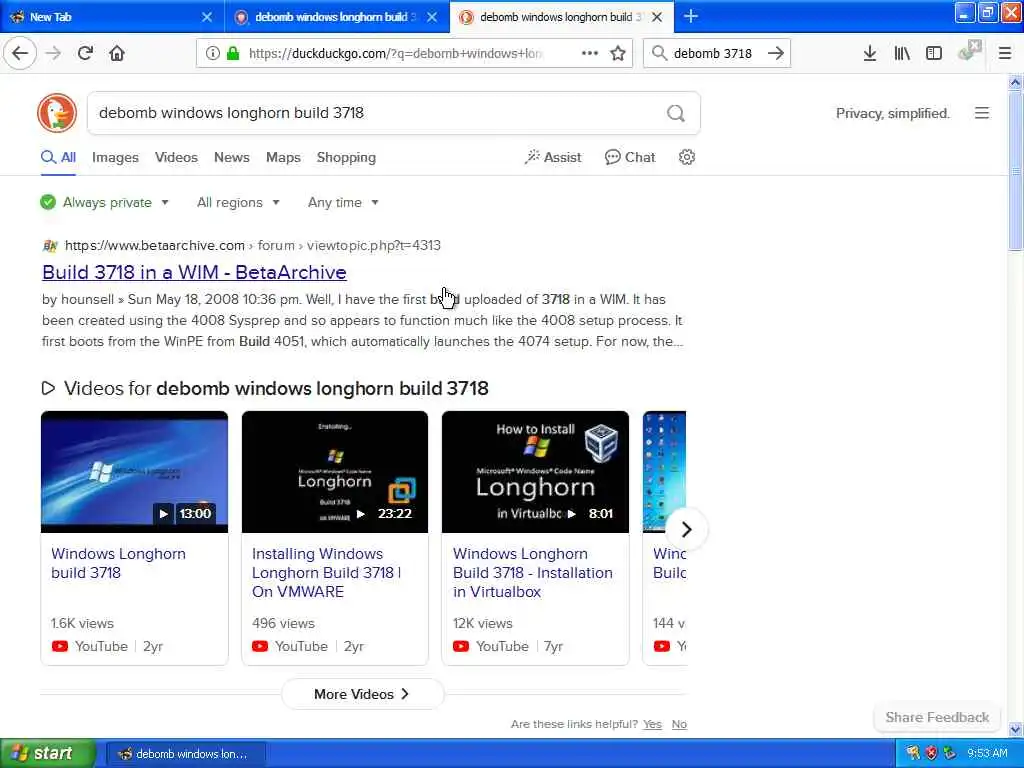Screen dimensions: 1024x768
Task: Click the Share Feedback button
Action: (937, 717)
